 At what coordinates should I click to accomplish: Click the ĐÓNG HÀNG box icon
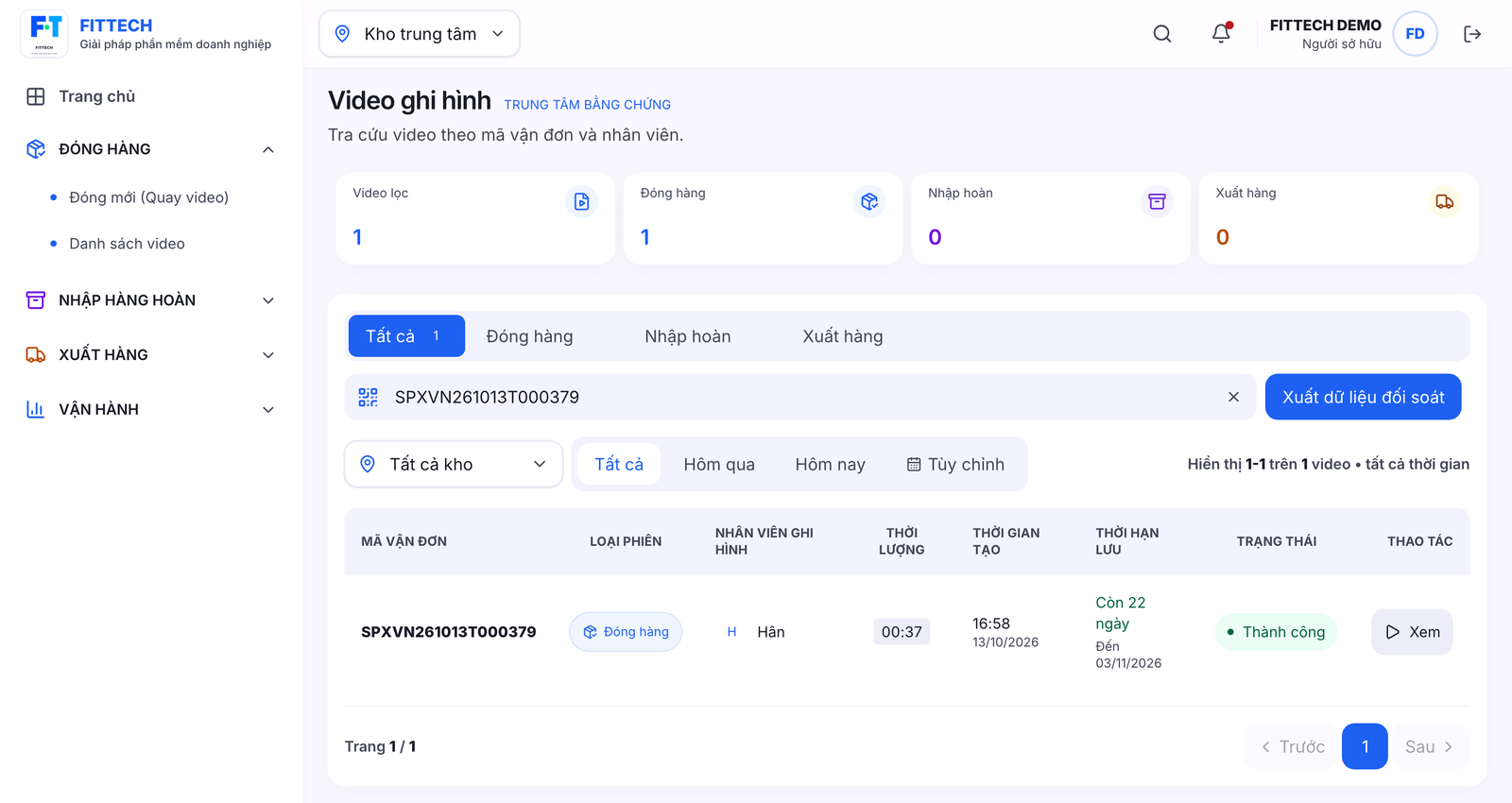tap(36, 149)
